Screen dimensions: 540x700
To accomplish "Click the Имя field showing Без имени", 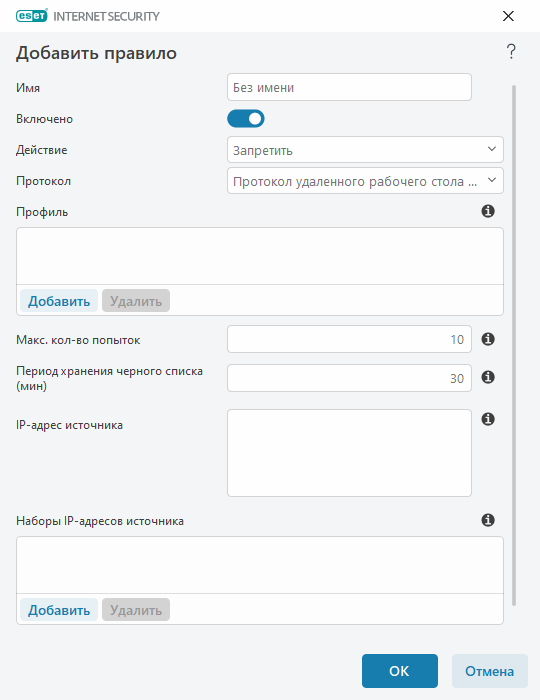I will point(349,87).
